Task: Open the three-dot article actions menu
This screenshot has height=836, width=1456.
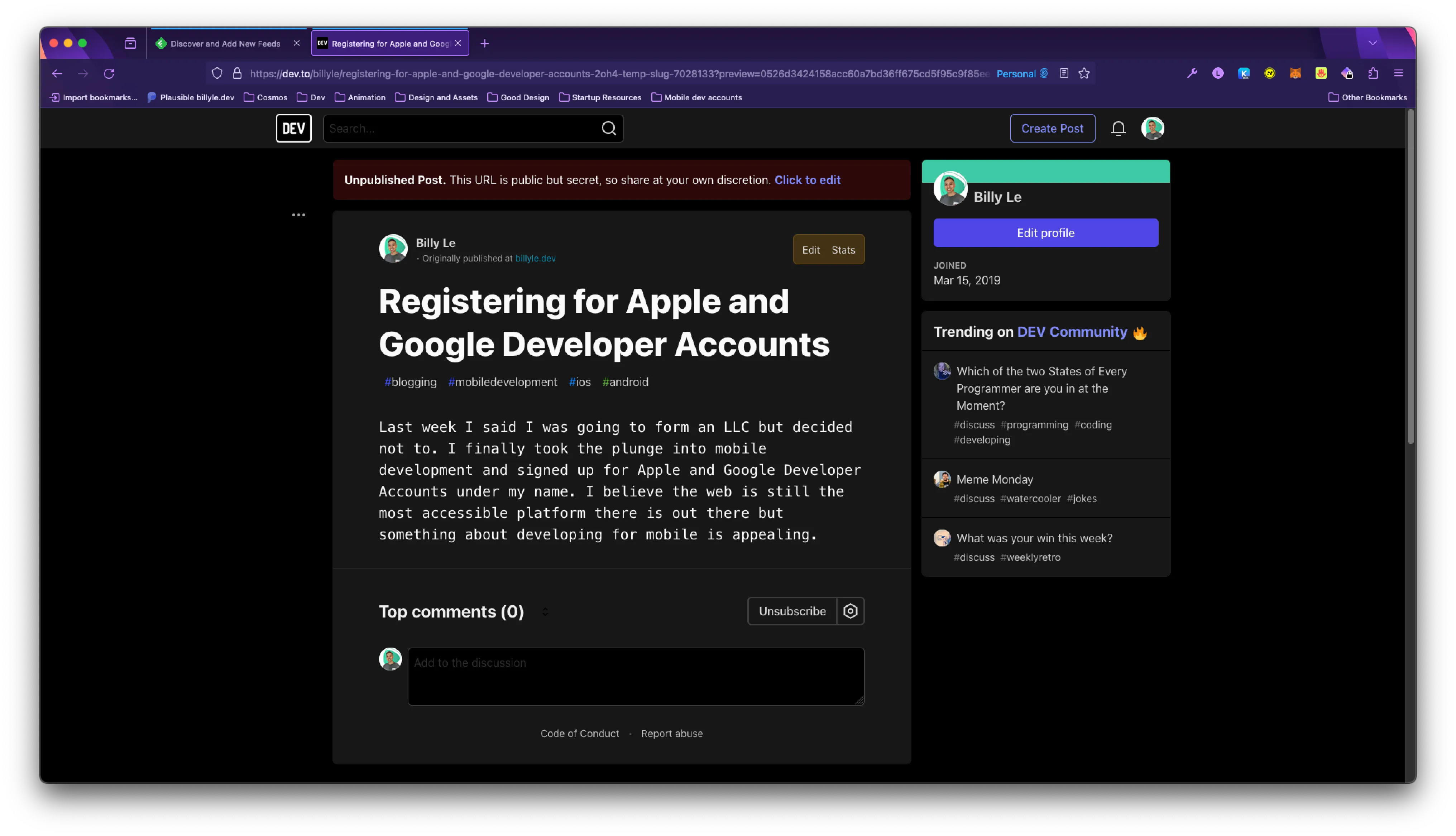Action: [298, 215]
